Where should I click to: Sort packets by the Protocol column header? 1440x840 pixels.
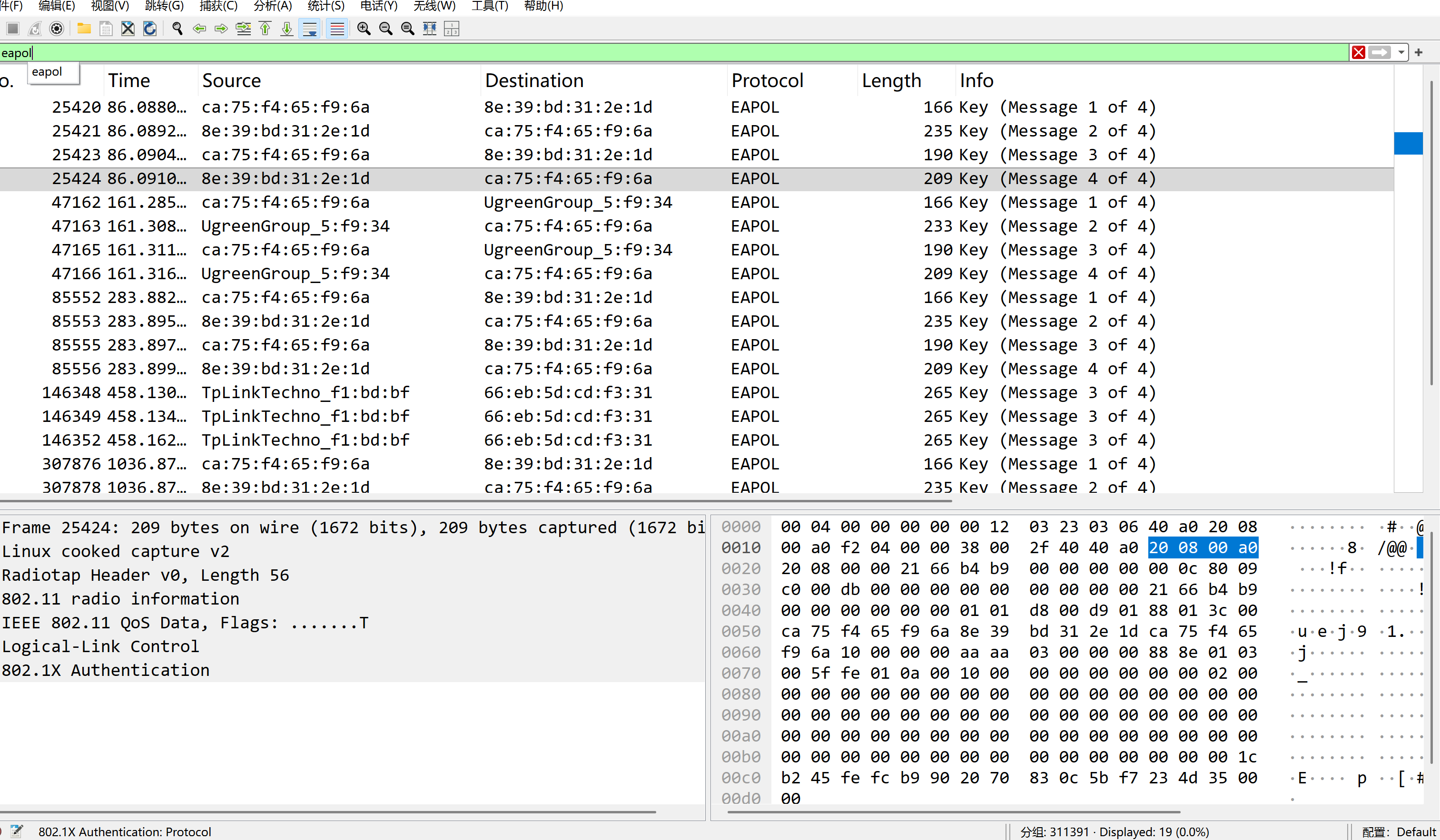[x=767, y=80]
